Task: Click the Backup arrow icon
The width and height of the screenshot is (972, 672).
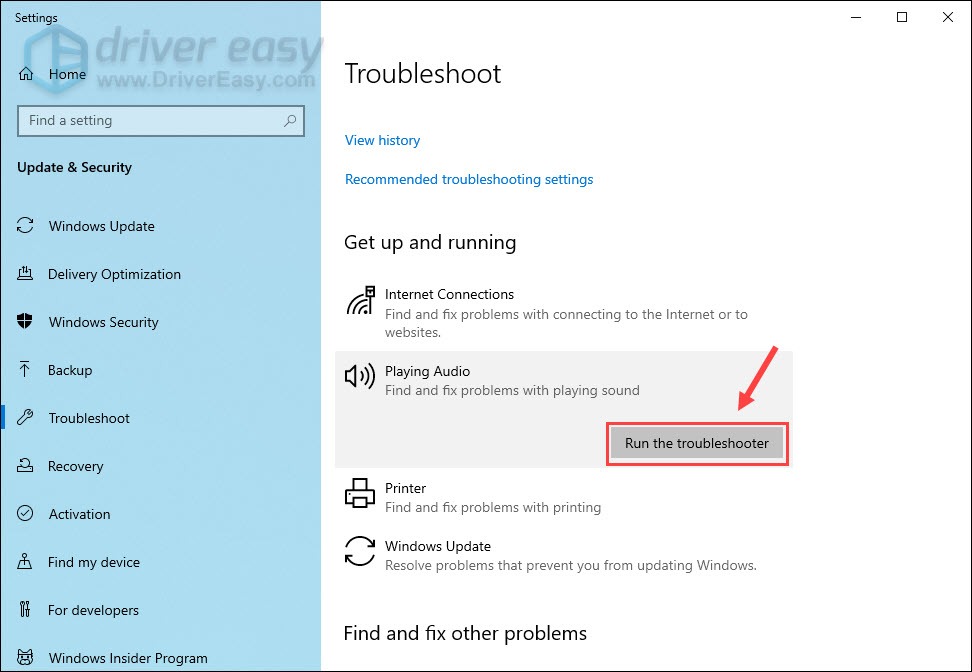Action: (24, 369)
